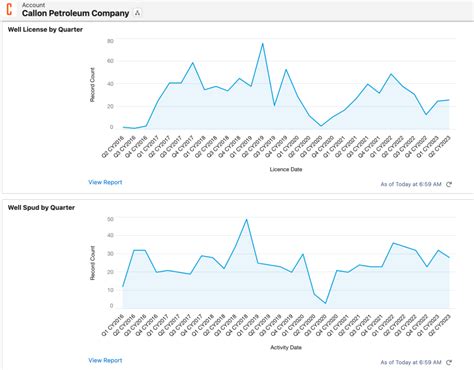Click the Well License by Quarter heading
This screenshot has height=370, width=474.
point(45,29)
